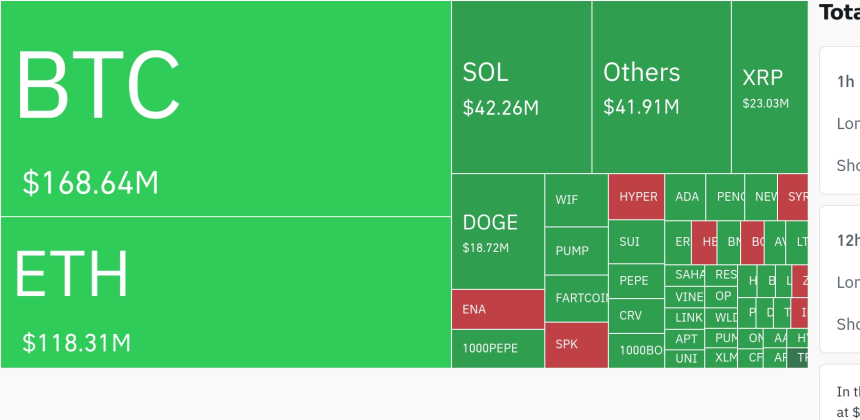Image resolution: width=860 pixels, height=420 pixels.
Task: Select the ETH heatmap tile
Action: 225,292
